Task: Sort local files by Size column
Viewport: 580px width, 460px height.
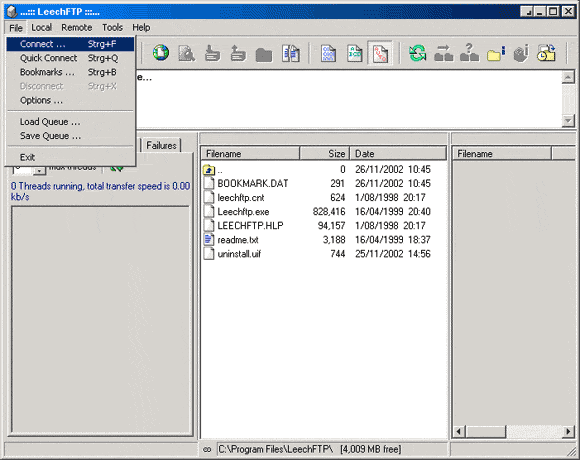Action: [x=324, y=153]
